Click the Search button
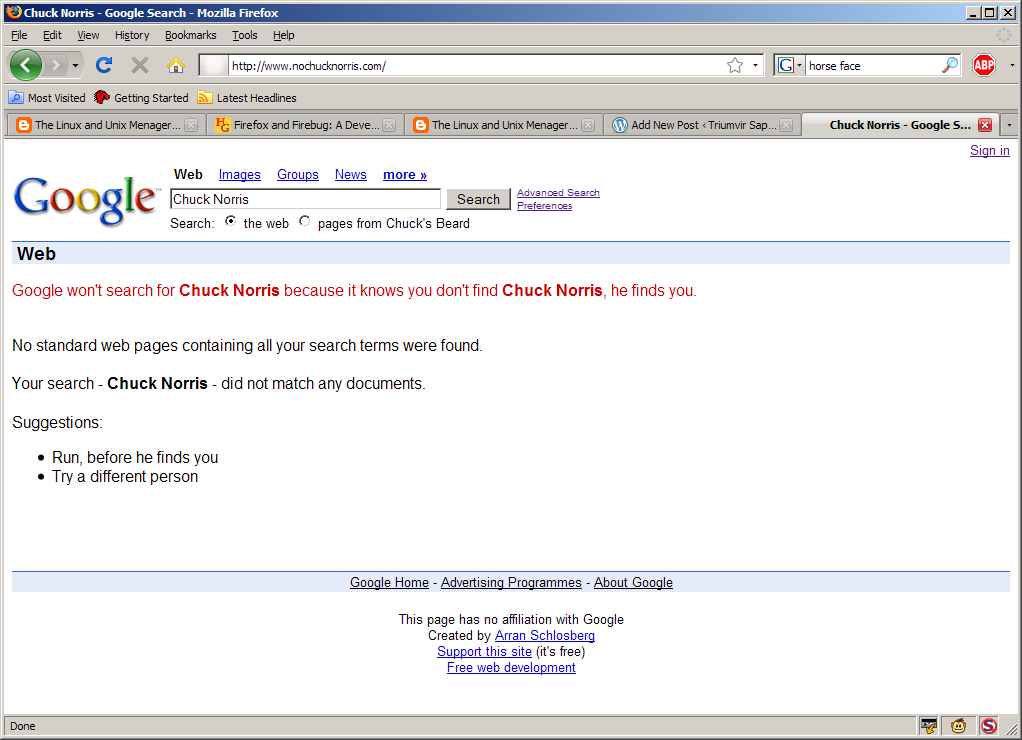The height and width of the screenshot is (740, 1022). point(478,200)
